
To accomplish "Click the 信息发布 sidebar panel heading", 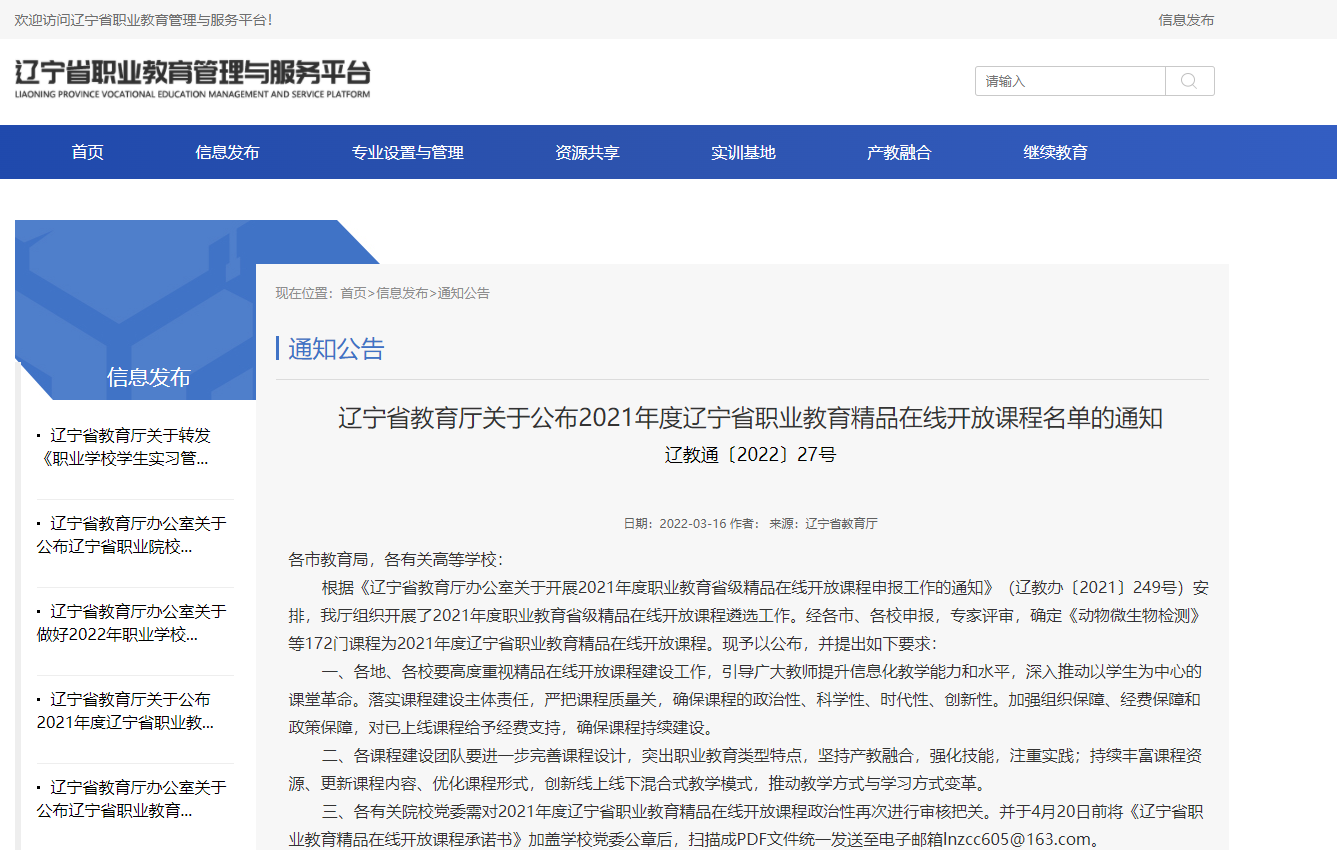I will pos(148,377).
